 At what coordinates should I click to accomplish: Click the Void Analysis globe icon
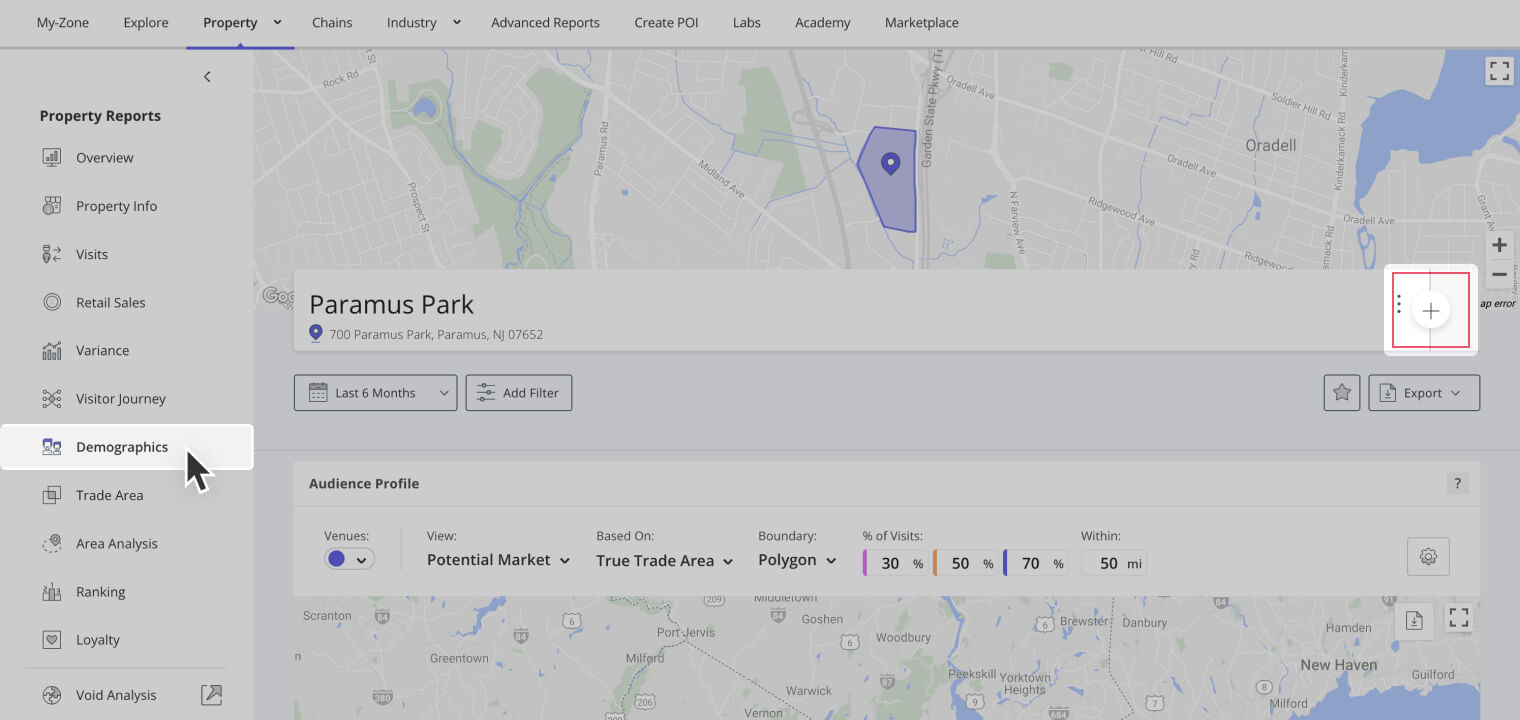pyautogui.click(x=52, y=695)
